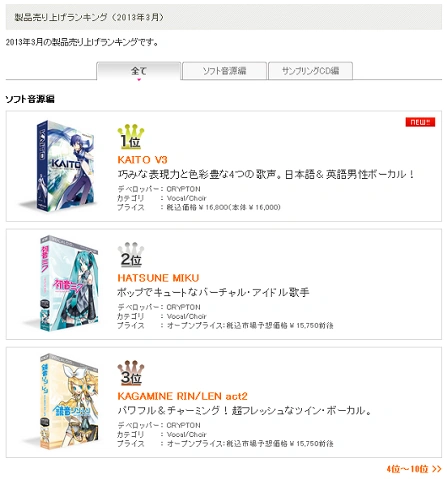The width and height of the screenshot is (447, 479).
Task: Click the pink arrow under 全て tab
Action: pos(139,79)
